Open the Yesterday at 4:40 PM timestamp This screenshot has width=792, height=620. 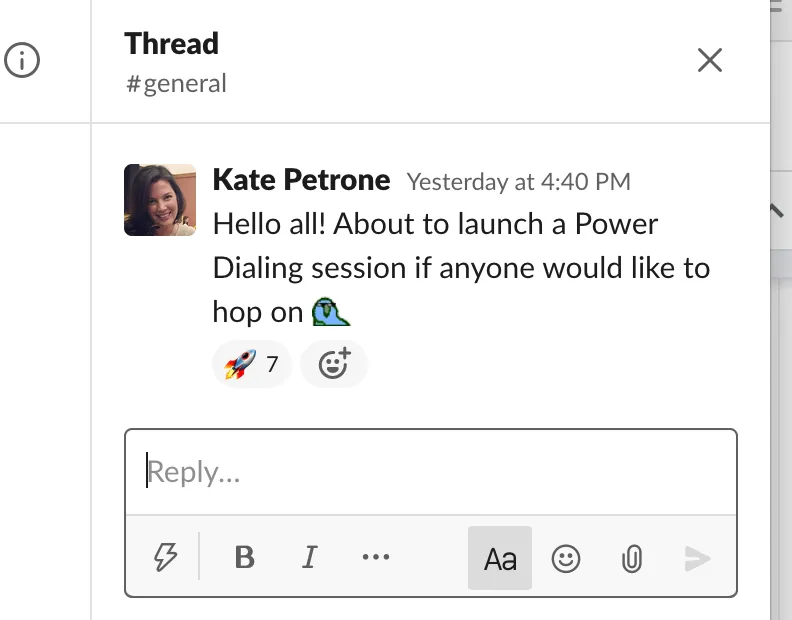pos(518,182)
